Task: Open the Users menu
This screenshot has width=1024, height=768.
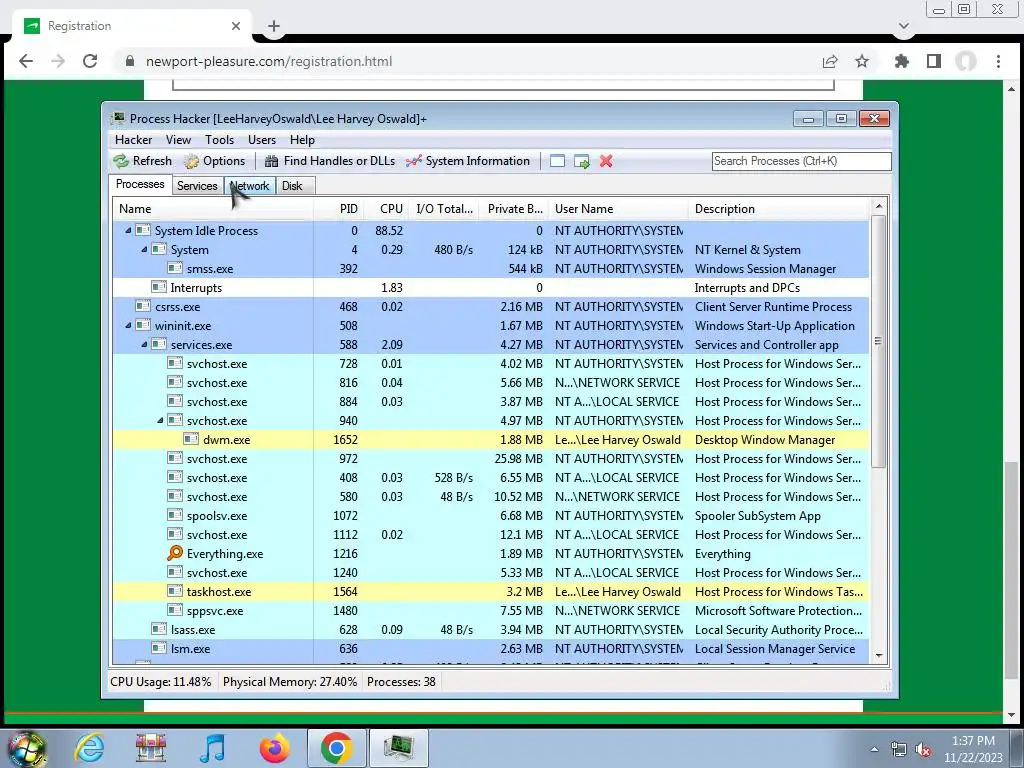Action: click(262, 140)
